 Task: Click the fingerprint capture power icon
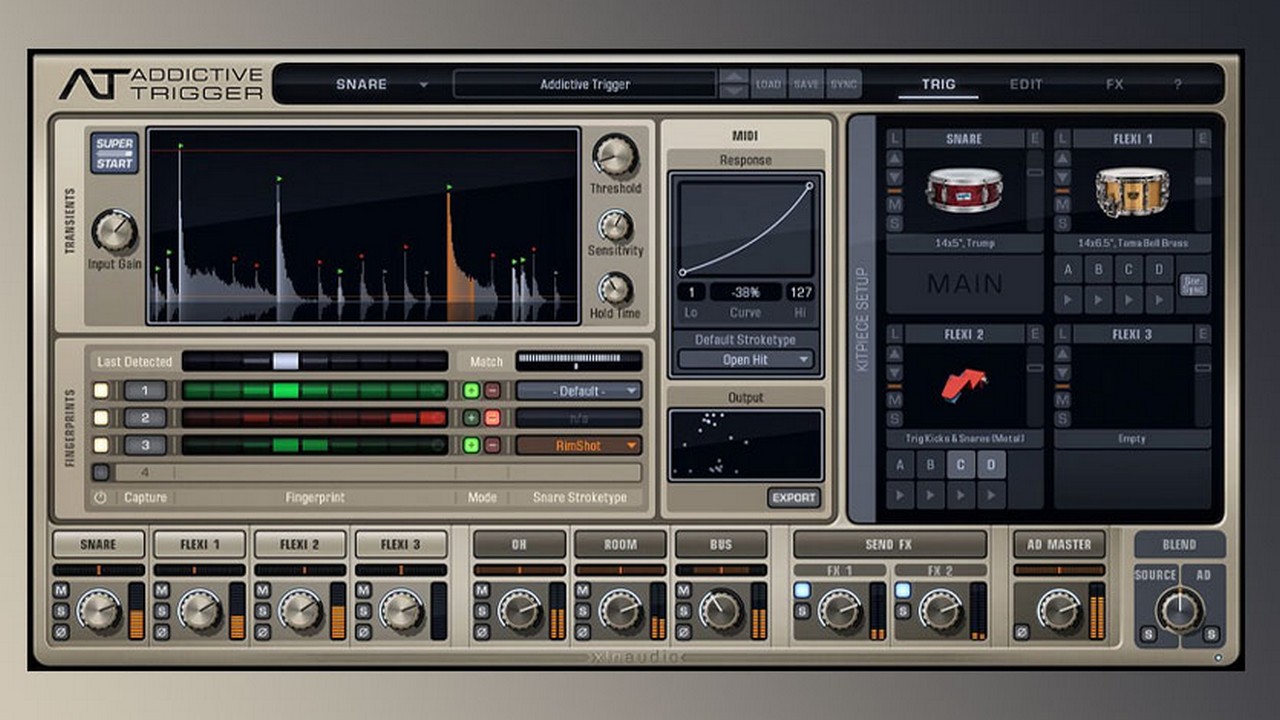(100, 497)
